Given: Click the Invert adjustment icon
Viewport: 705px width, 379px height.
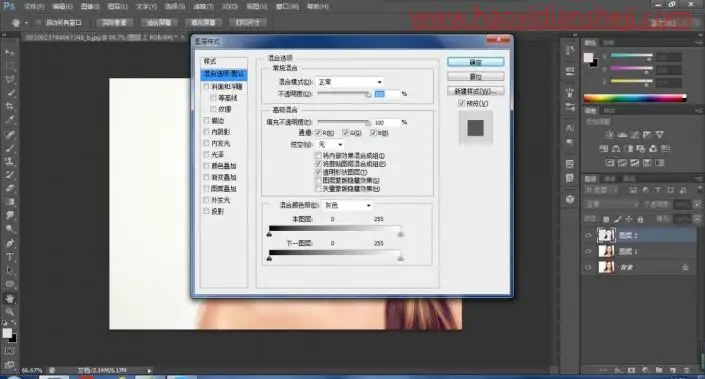Looking at the screenshot, I should [611, 163].
